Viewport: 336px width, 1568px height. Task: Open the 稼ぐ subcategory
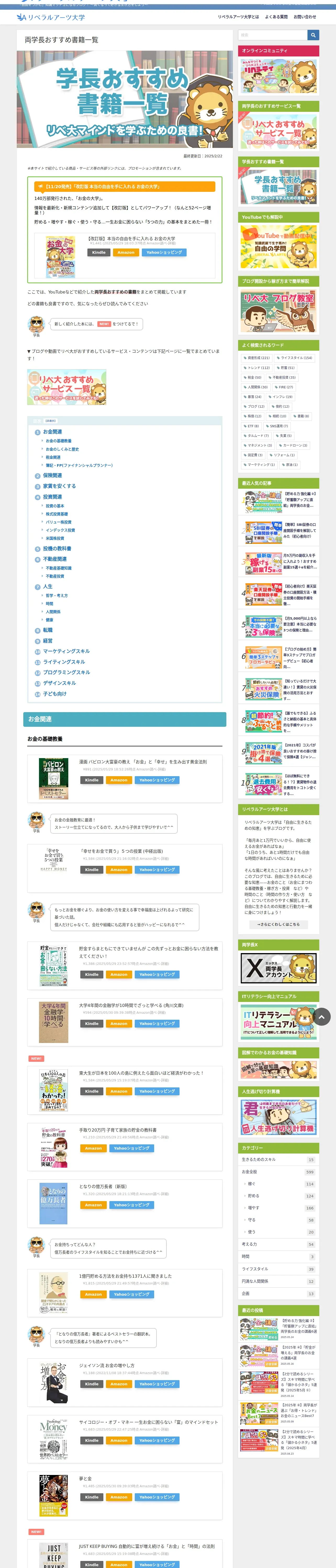pyautogui.click(x=251, y=1184)
